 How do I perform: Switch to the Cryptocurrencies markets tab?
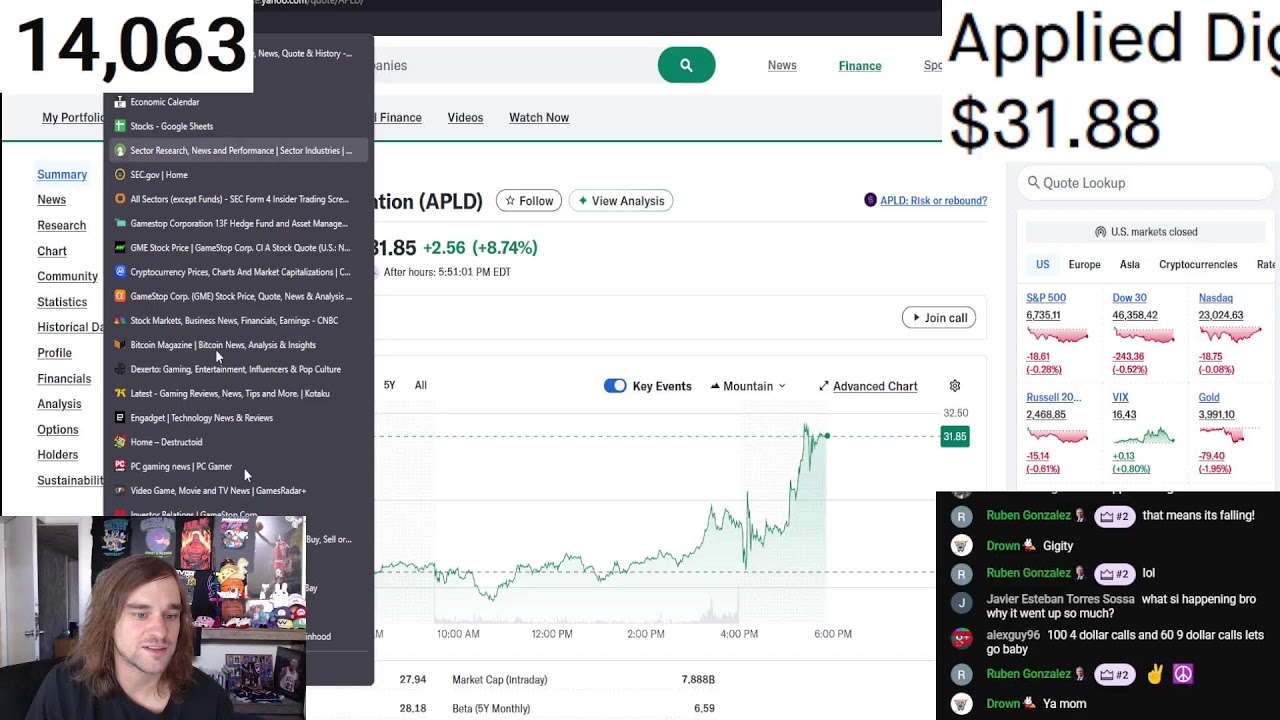coord(1198,265)
